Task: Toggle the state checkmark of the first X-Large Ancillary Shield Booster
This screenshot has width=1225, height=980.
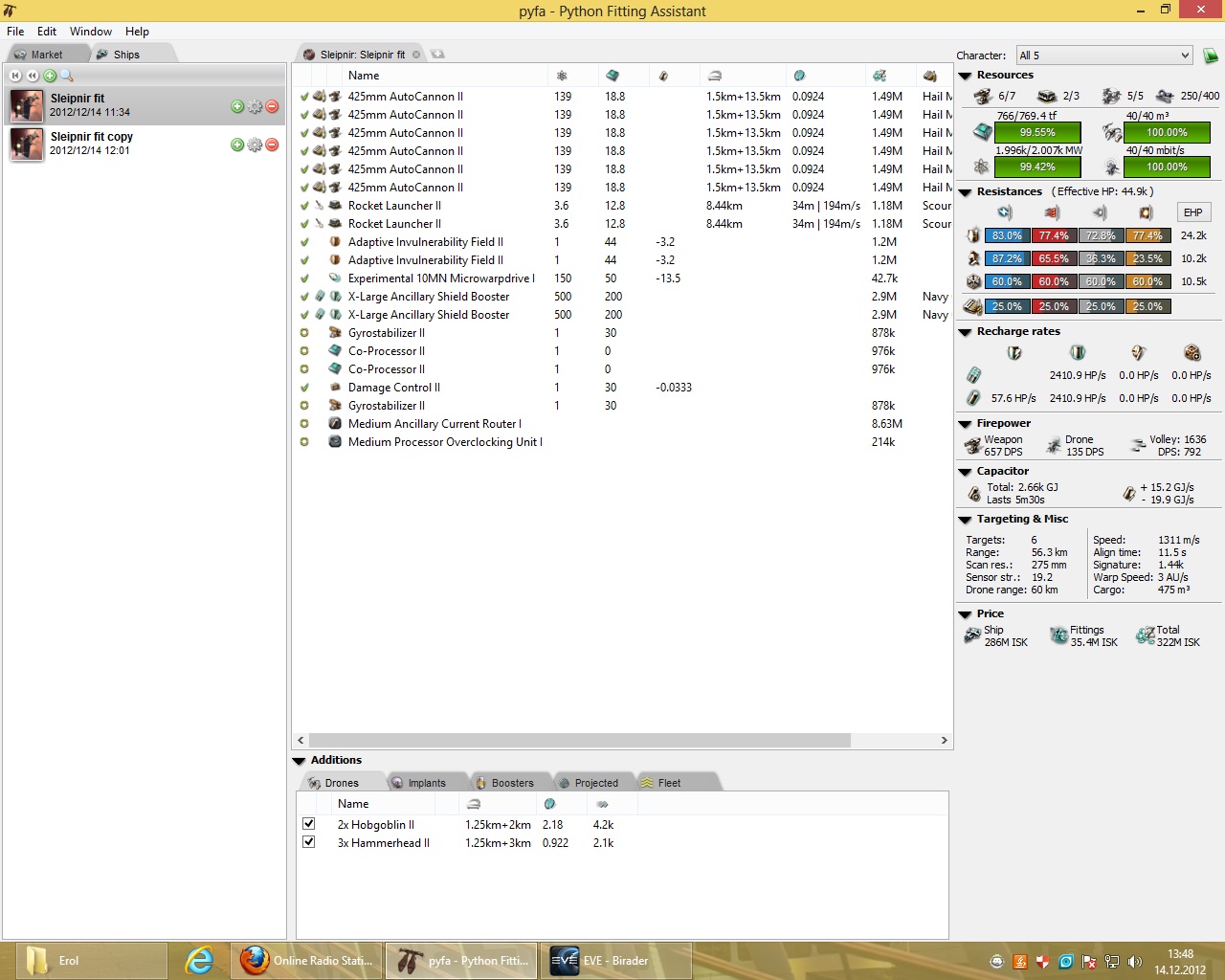Action: [304, 297]
